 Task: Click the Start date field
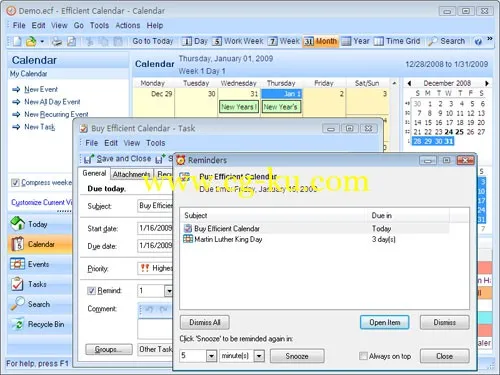[x=155, y=228]
